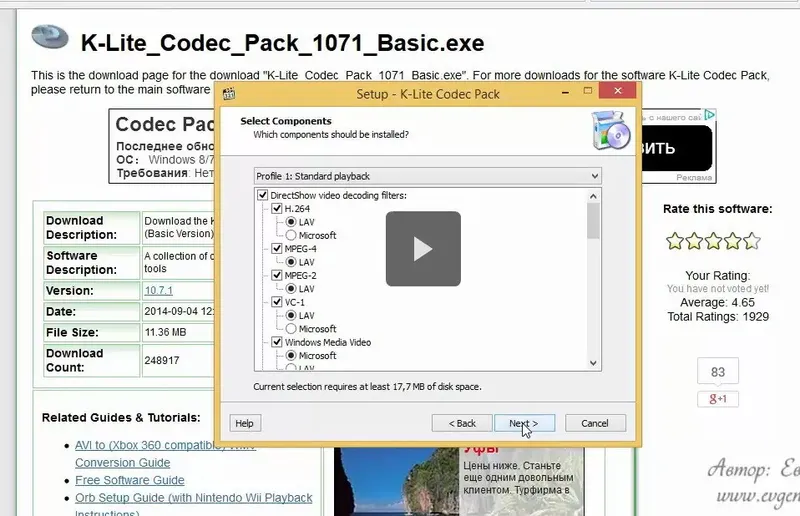Image resolution: width=800 pixels, height=516 pixels.
Task: Click the Rate this software heading
Action: [x=717, y=209]
